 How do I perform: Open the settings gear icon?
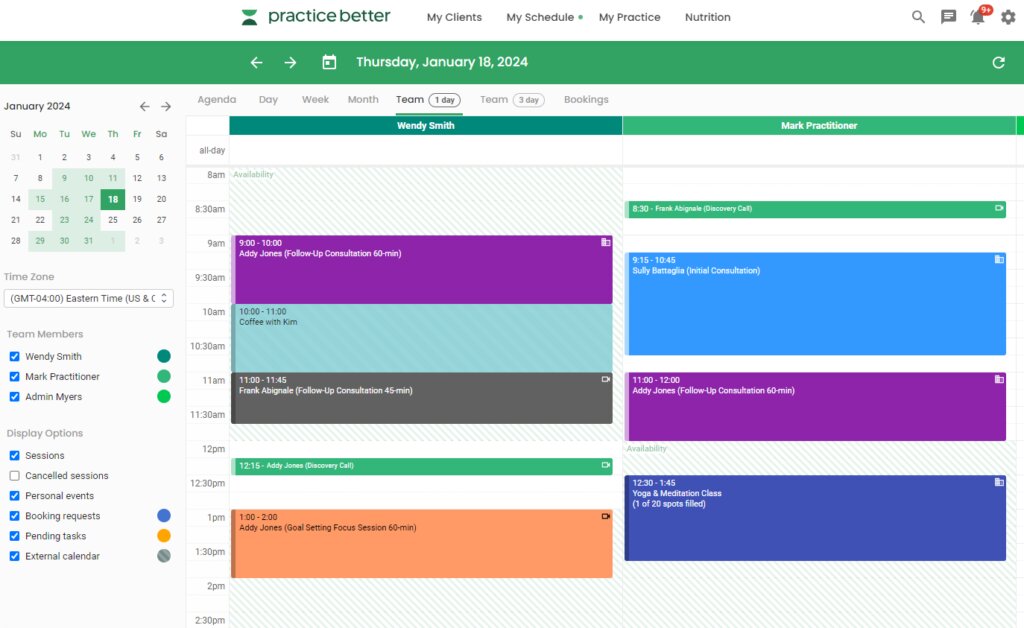click(1008, 17)
